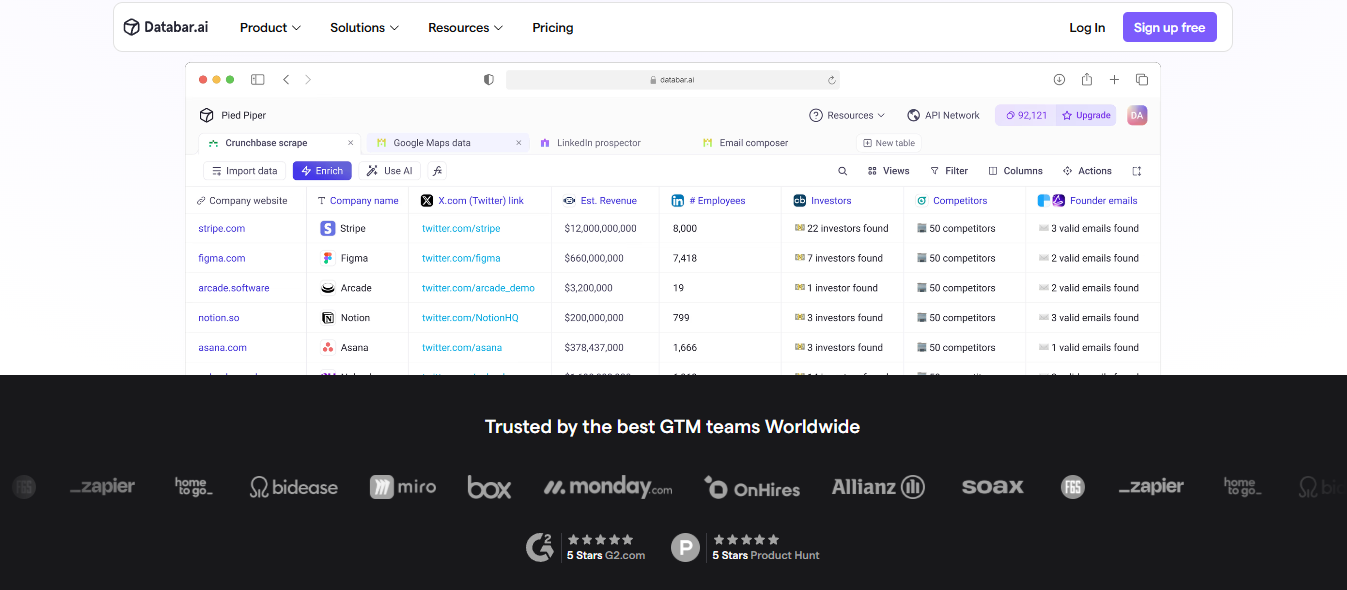Click the privacy shield icon
The width and height of the screenshot is (1347, 590).
pyautogui.click(x=488, y=79)
